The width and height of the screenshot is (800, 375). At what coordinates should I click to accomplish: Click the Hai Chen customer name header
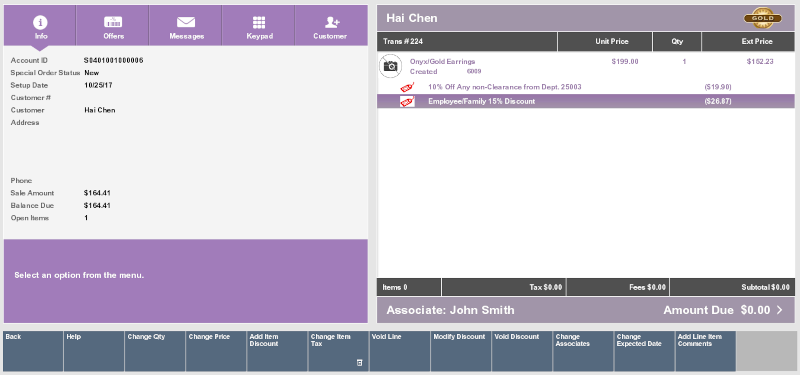[x=412, y=18]
